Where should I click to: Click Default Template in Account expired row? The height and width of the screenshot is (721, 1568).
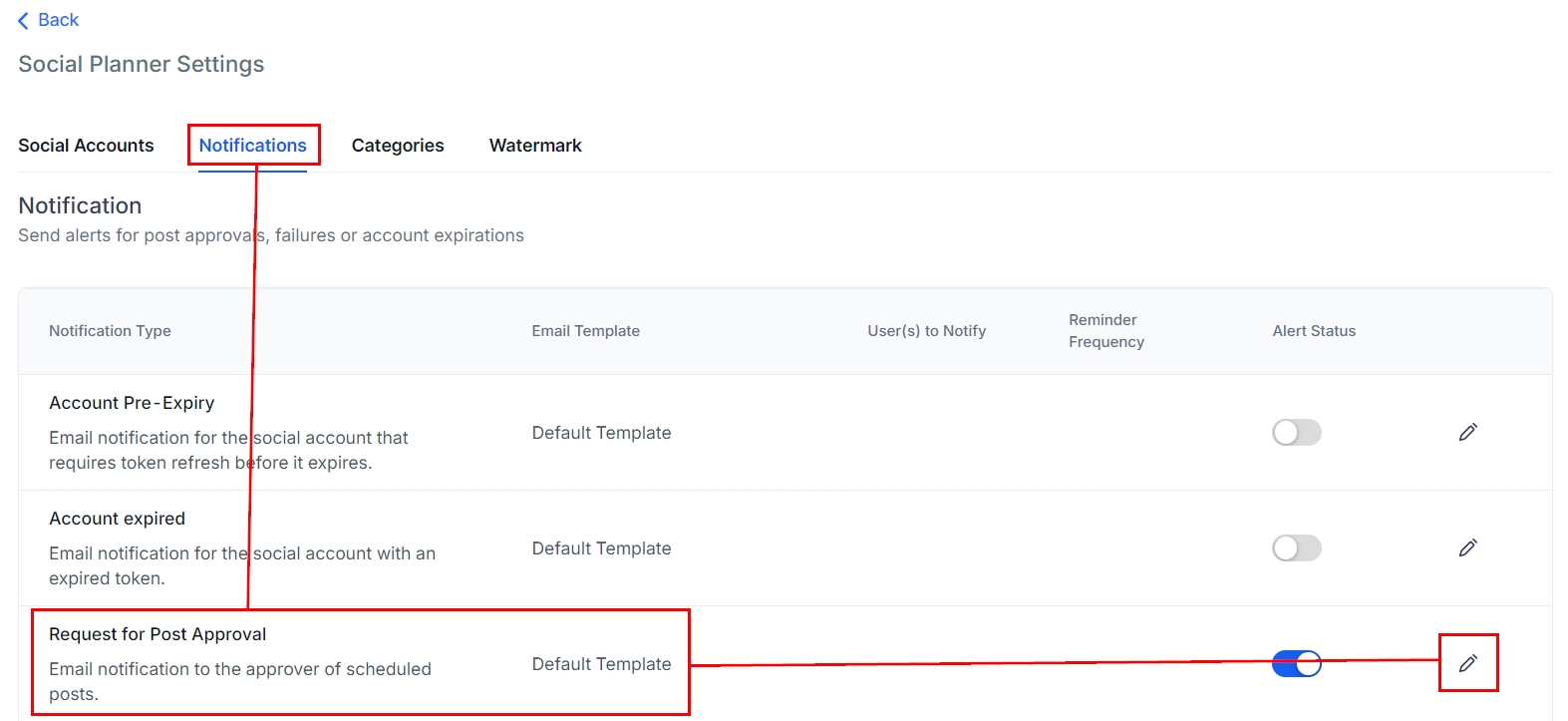pos(601,548)
